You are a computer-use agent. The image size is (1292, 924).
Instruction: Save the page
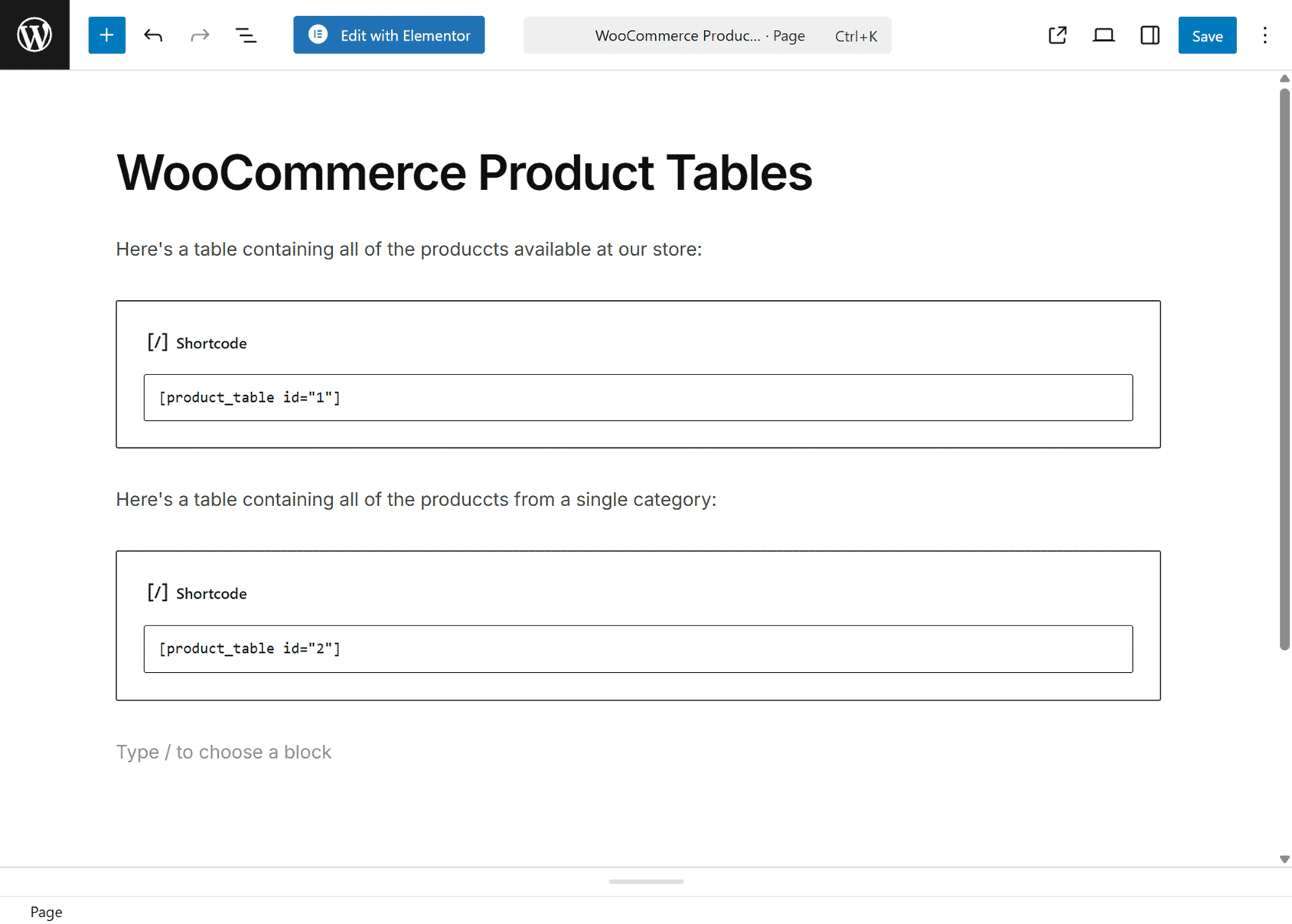pos(1207,35)
